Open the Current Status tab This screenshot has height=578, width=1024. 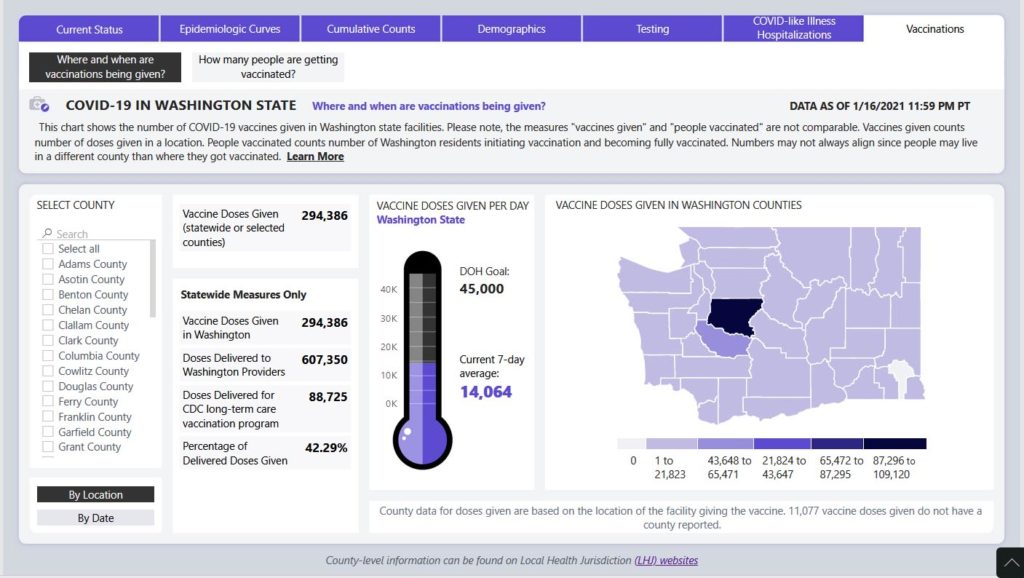click(89, 29)
